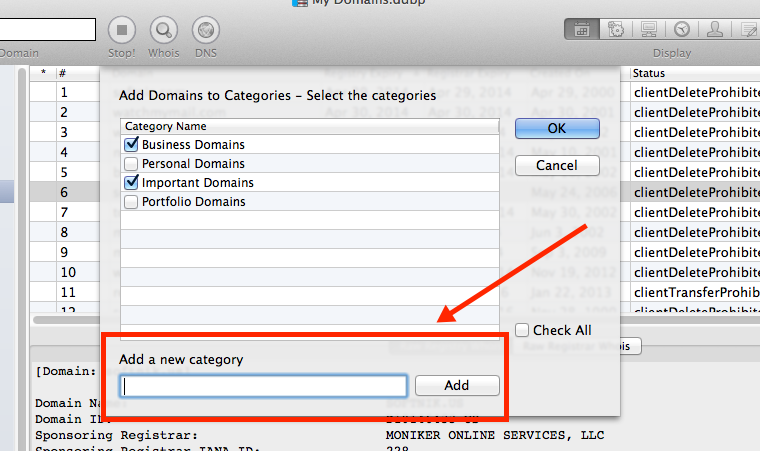The height and width of the screenshot is (451, 760).
Task: Select table row number 7
Action: tap(64, 212)
